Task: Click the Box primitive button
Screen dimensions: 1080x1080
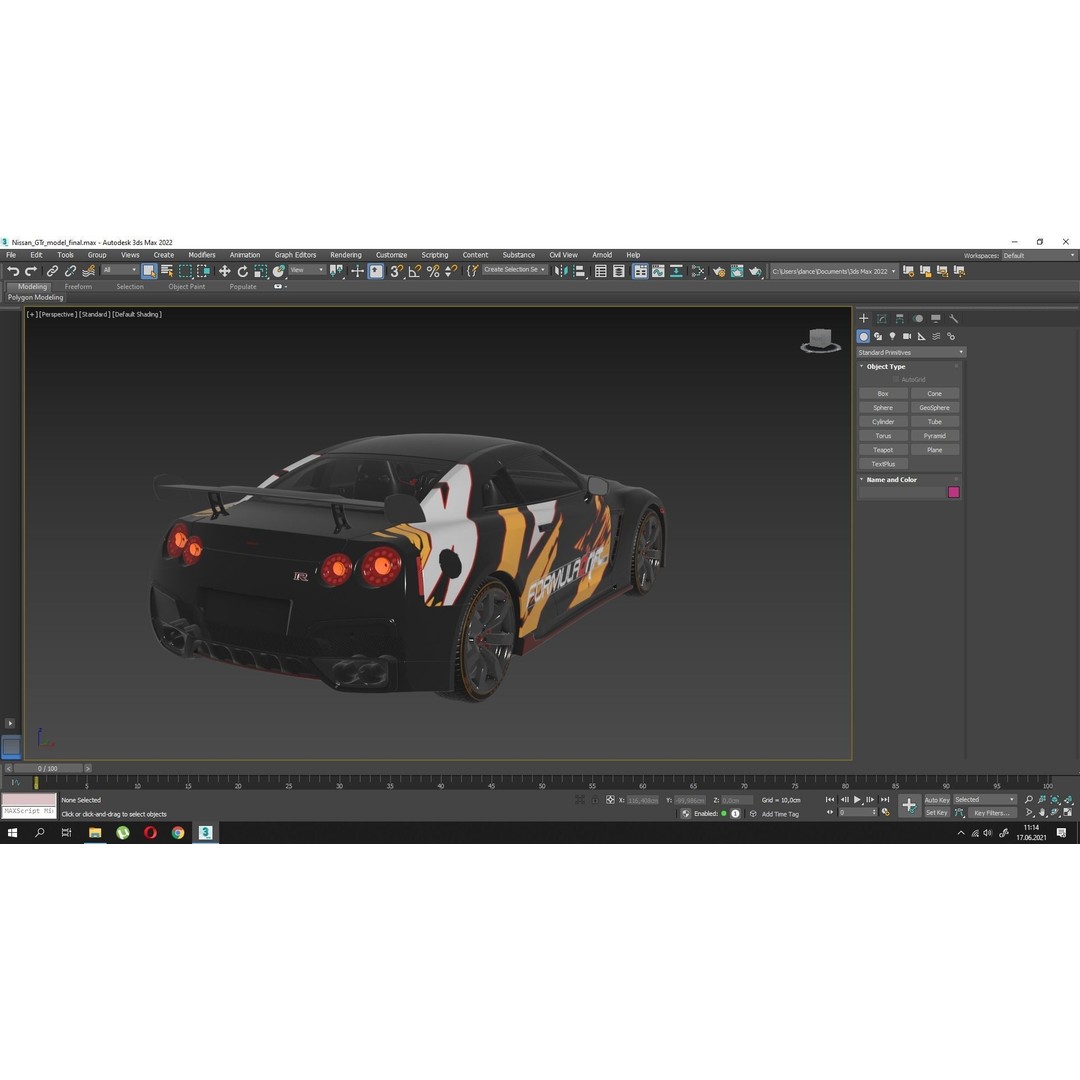Action: point(883,394)
